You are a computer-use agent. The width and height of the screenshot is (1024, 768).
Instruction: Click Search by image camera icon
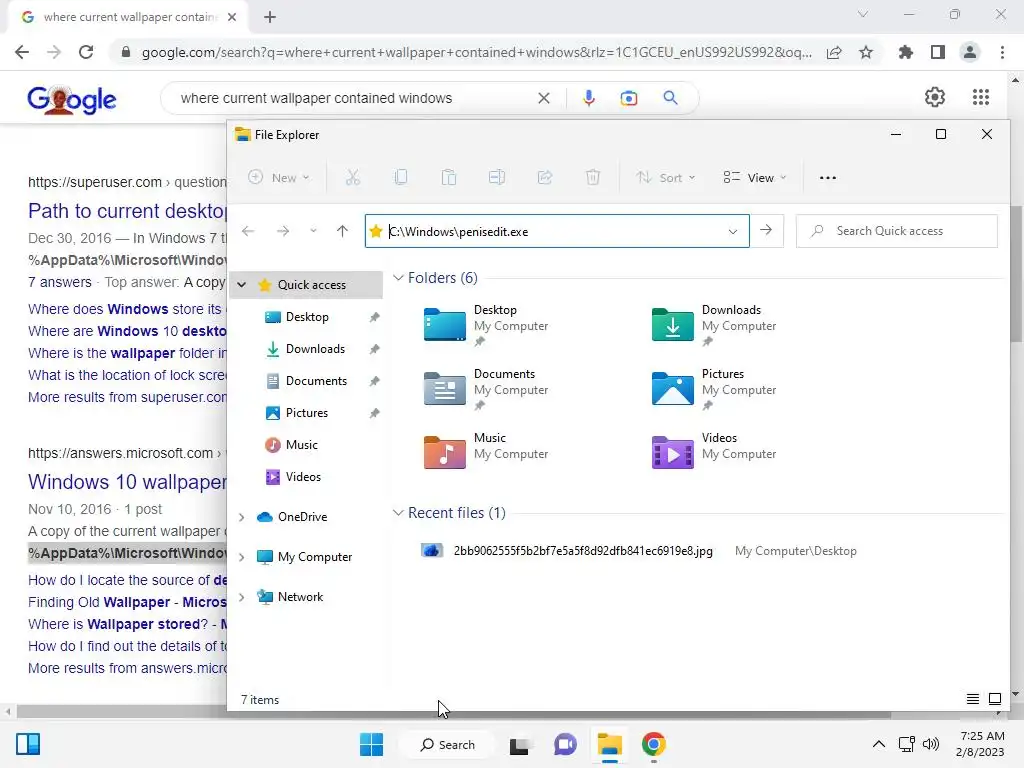point(629,98)
